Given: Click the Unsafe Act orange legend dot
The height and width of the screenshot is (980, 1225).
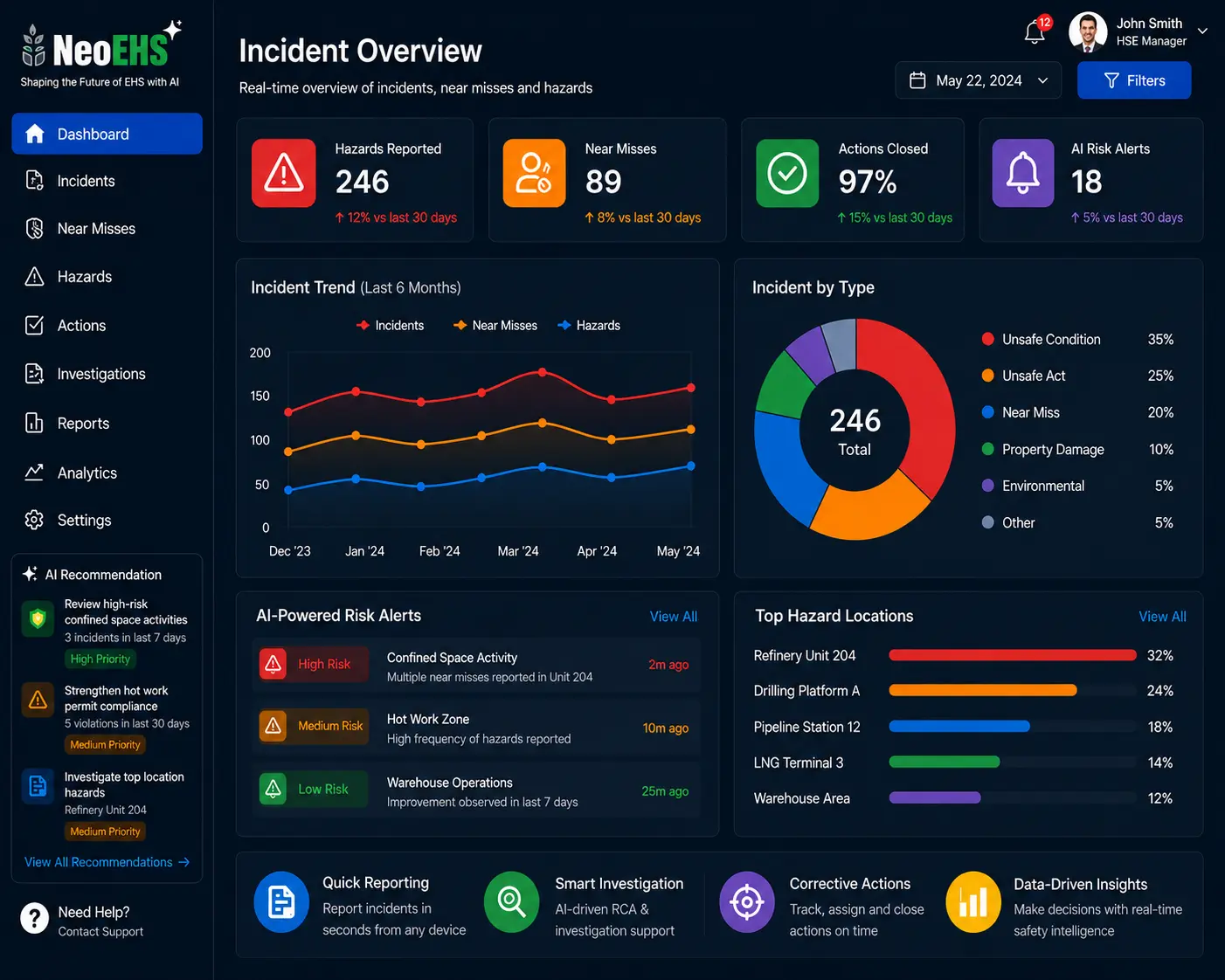Looking at the screenshot, I should click(988, 376).
